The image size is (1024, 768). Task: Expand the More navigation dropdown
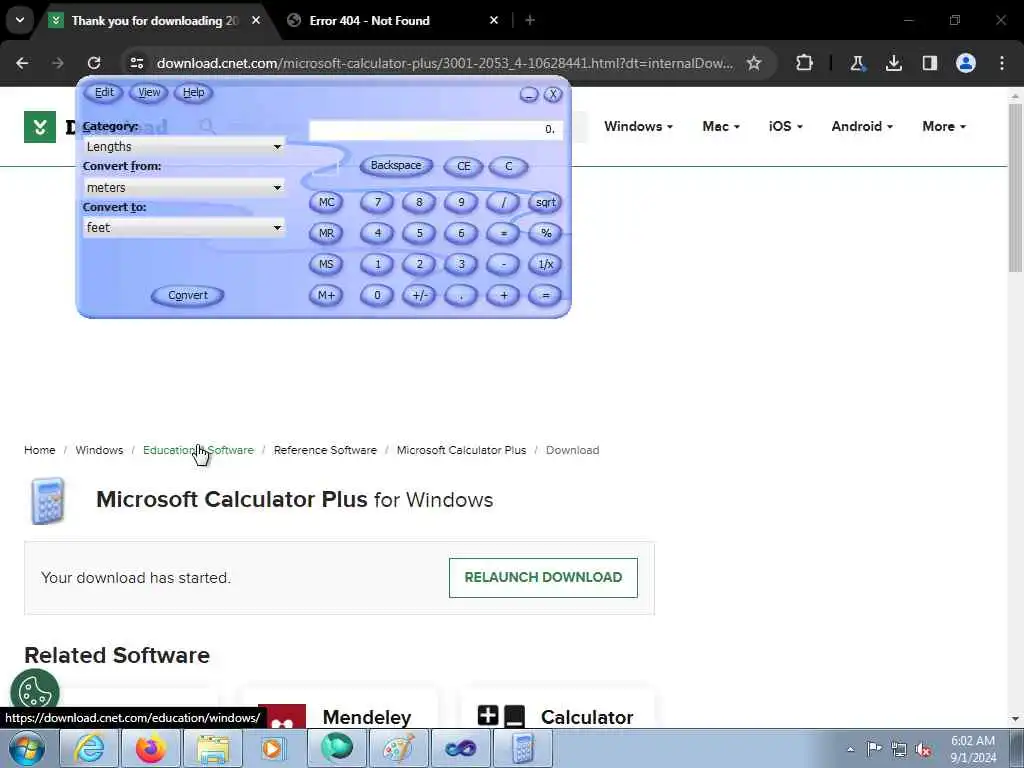pyautogui.click(x=944, y=126)
